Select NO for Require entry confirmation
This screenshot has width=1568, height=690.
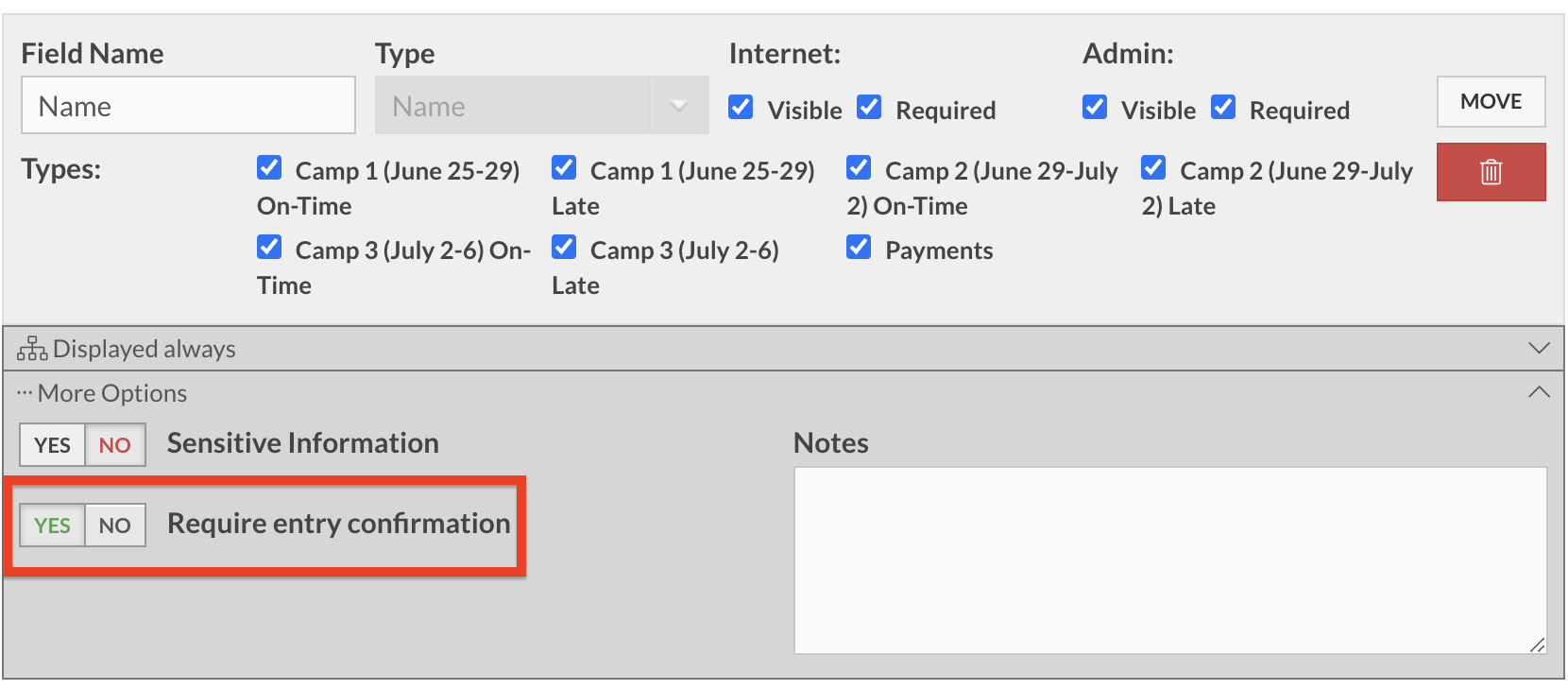point(115,526)
